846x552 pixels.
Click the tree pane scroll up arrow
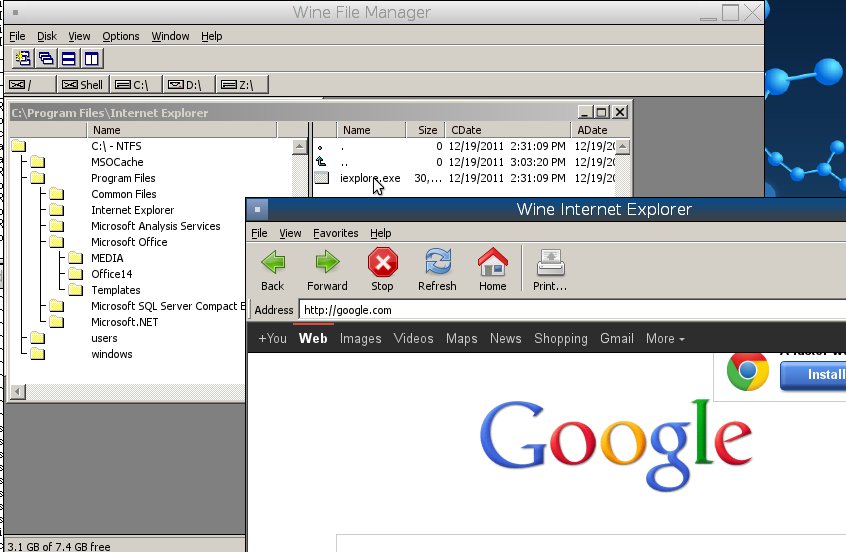(x=299, y=147)
